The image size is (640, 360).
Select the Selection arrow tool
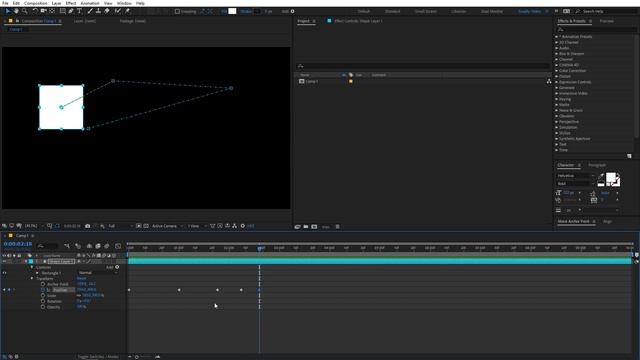pyautogui.click(x=8, y=11)
